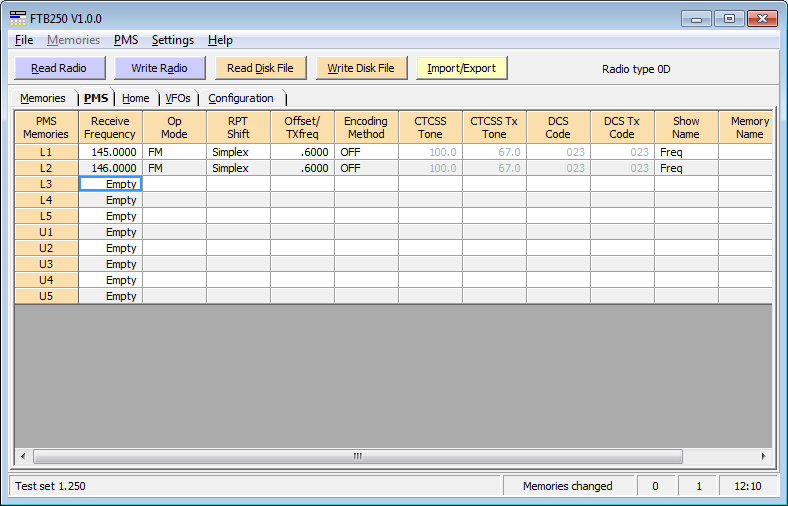Click L1 Encoding Method OFF cell

[366, 152]
